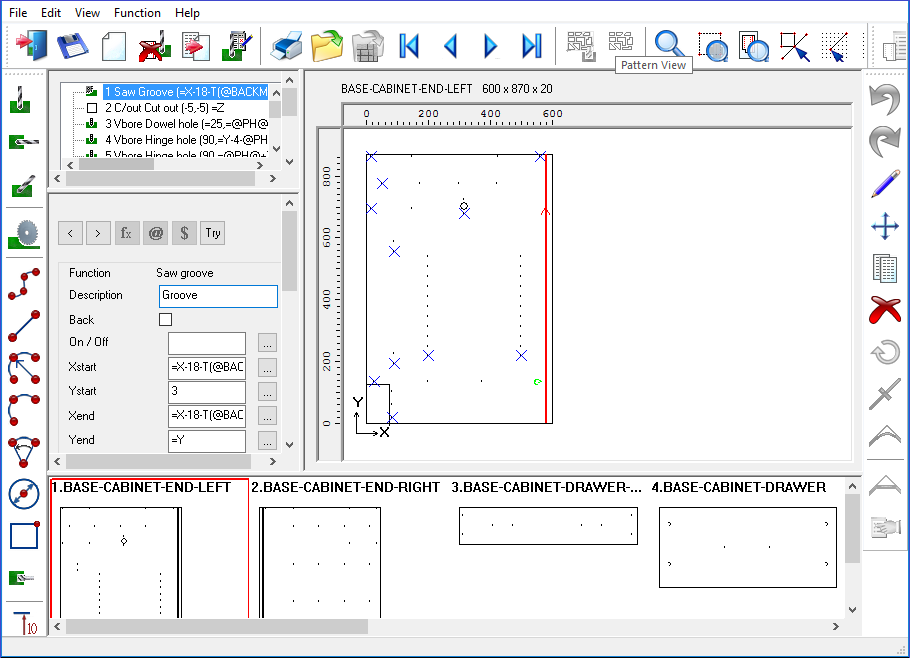Select 1 Saw Groove operation row
910x658 pixels.
tap(186, 92)
